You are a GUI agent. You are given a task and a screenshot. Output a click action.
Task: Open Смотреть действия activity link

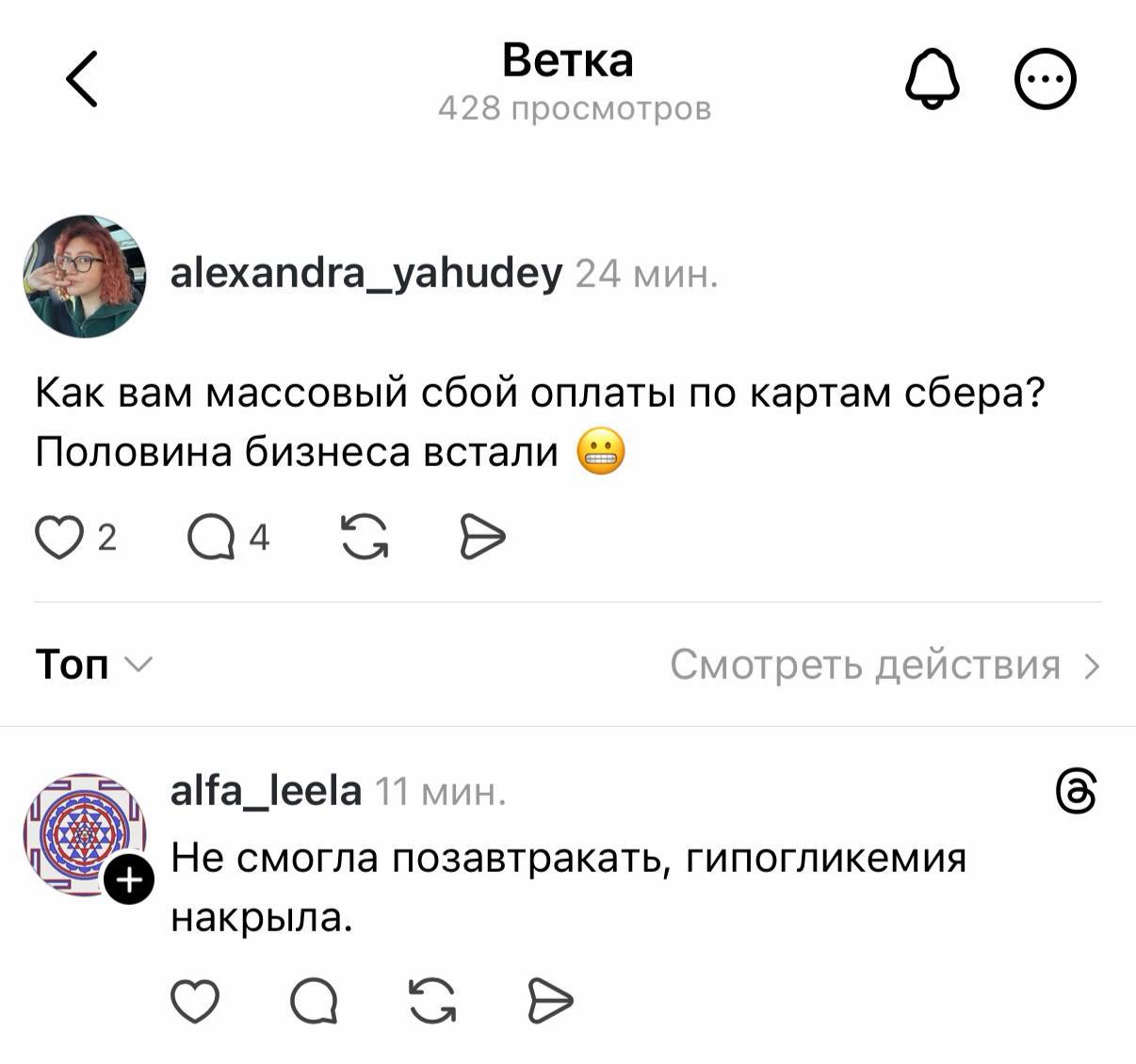coord(865,665)
